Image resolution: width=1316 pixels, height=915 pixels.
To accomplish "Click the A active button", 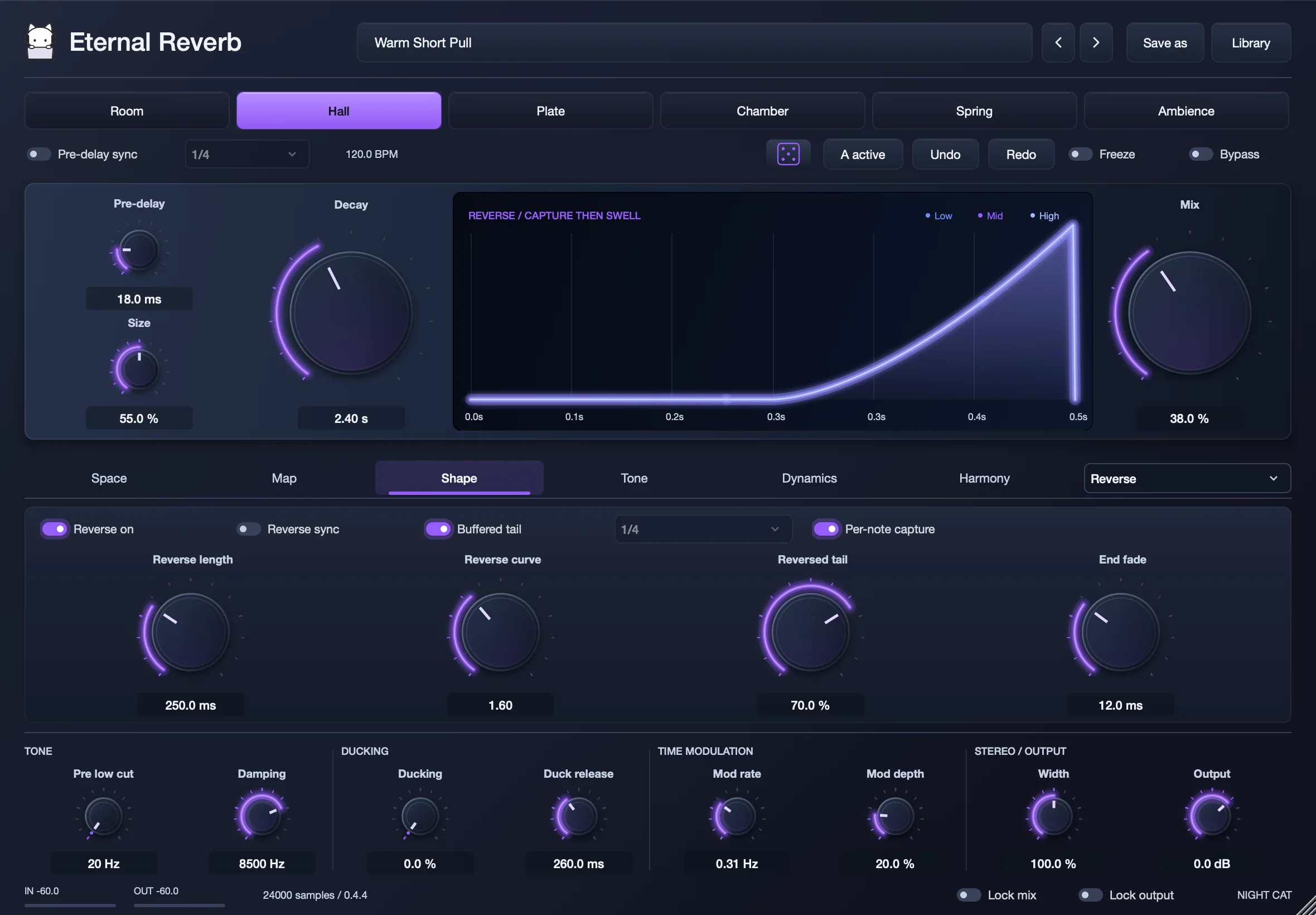I will point(863,154).
